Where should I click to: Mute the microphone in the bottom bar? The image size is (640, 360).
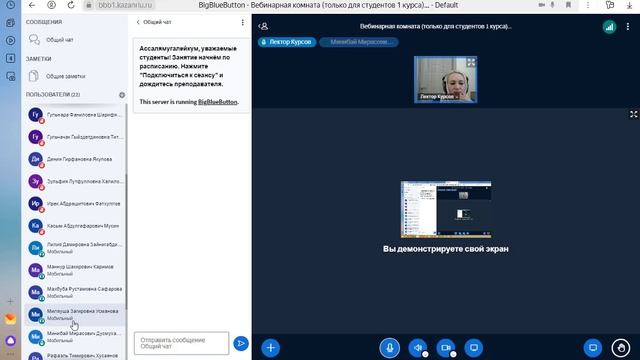(x=389, y=348)
